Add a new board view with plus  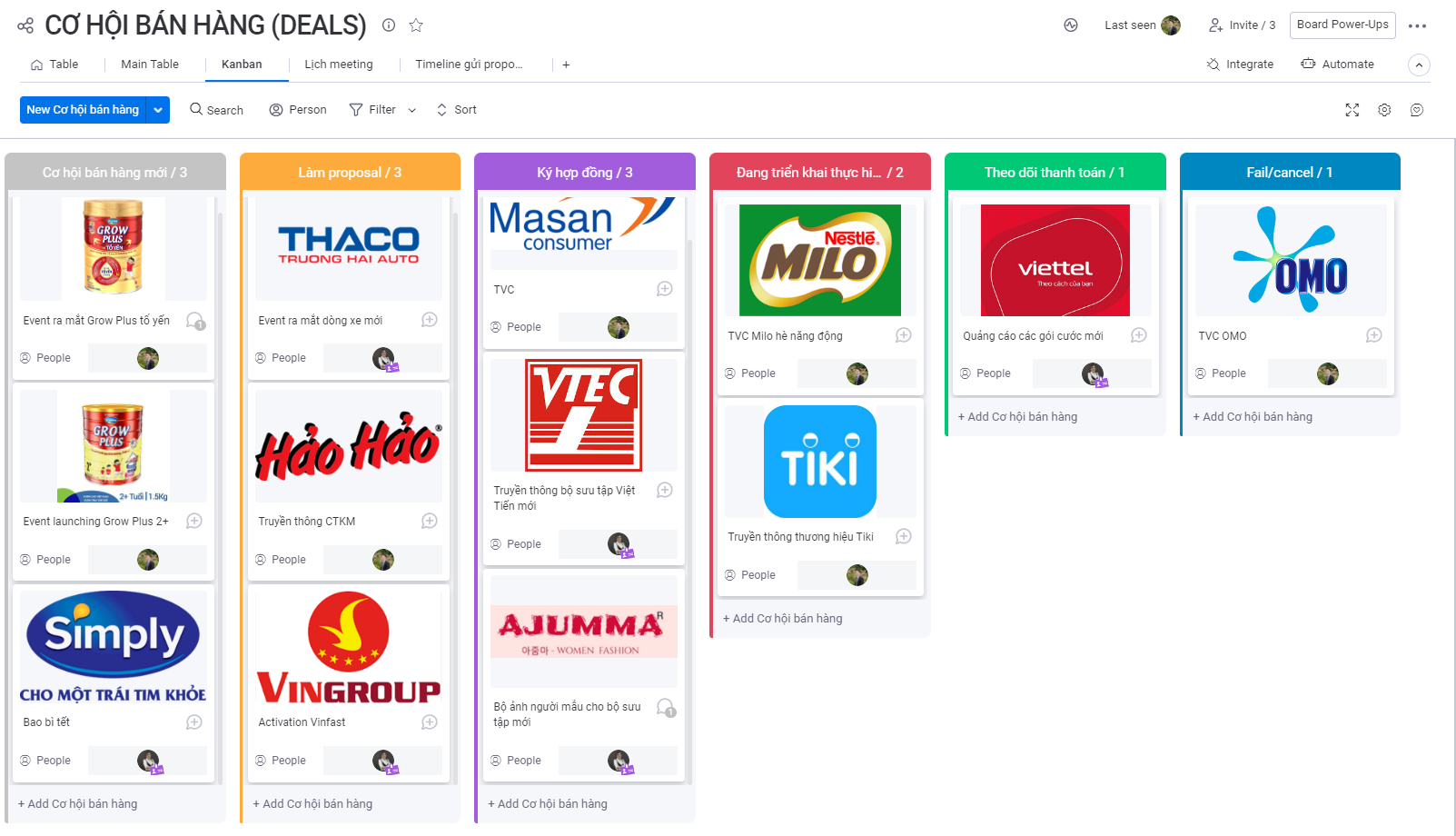click(566, 65)
